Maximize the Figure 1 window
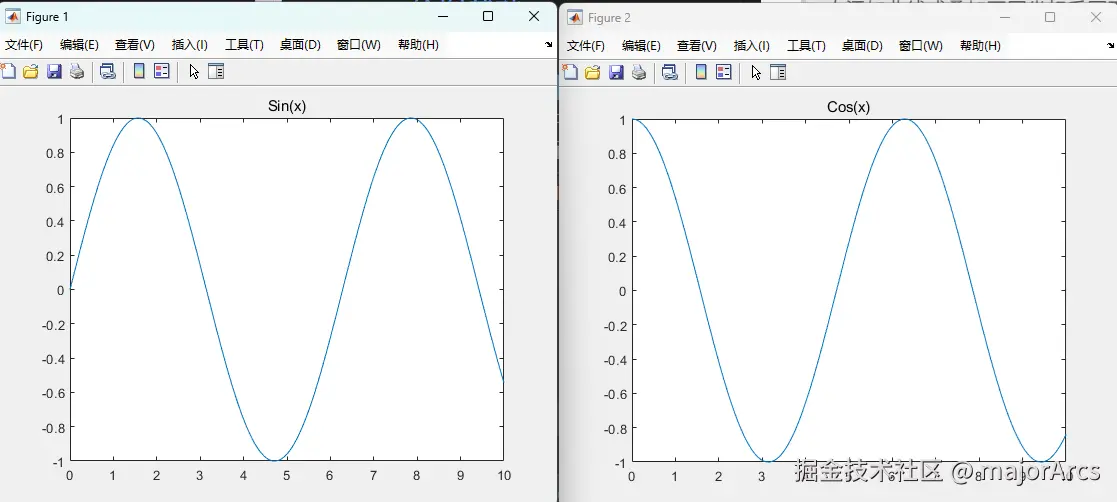 coord(488,16)
